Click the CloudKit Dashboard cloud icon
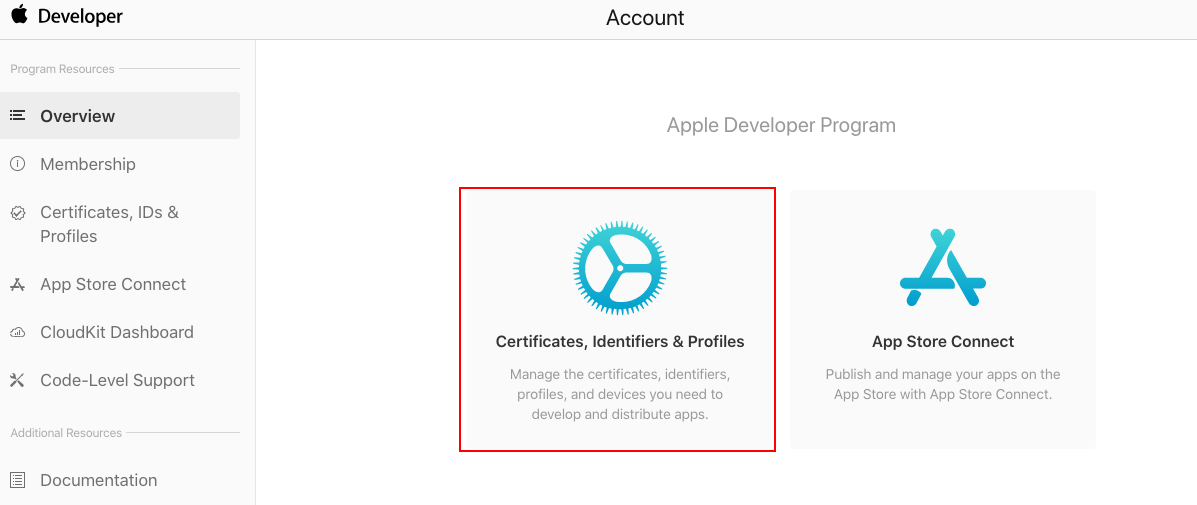1197x505 pixels. [18, 333]
